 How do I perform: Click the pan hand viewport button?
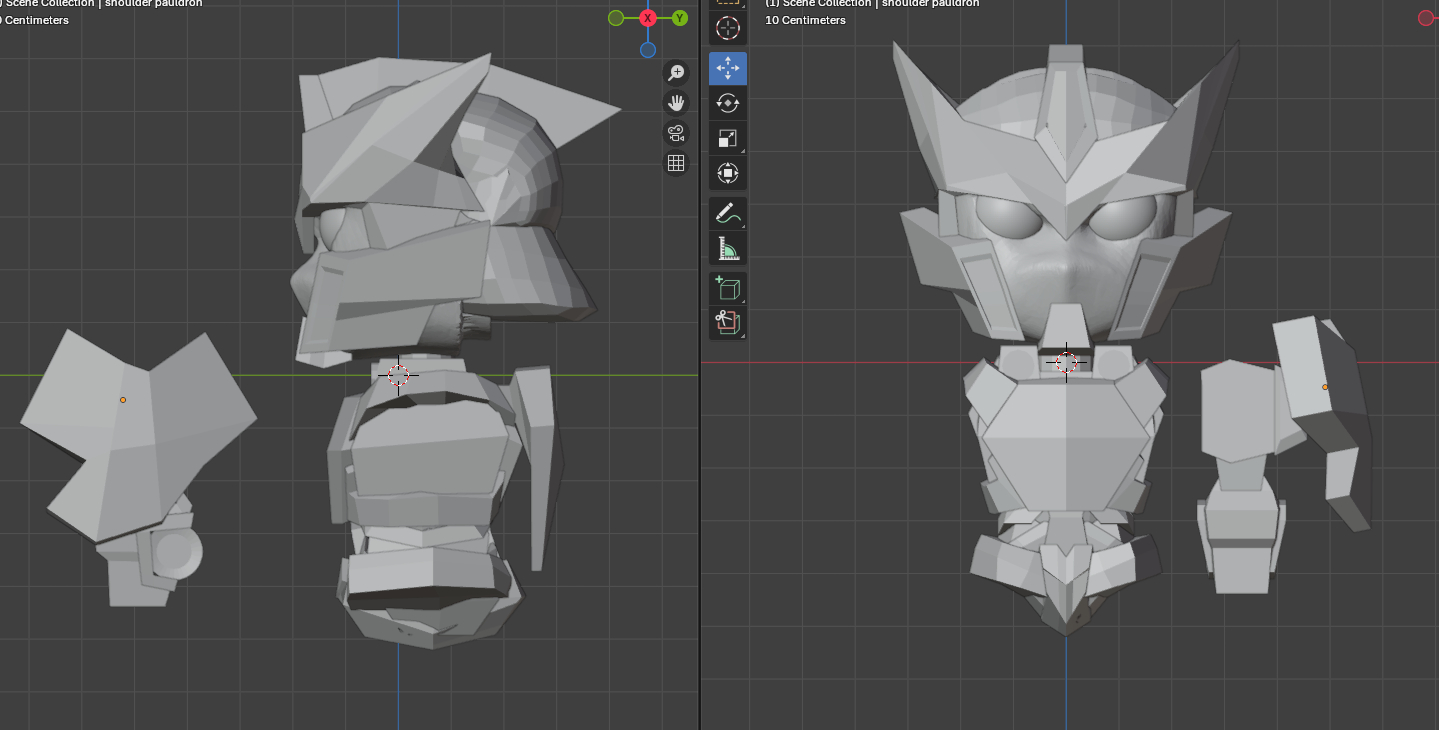(676, 103)
